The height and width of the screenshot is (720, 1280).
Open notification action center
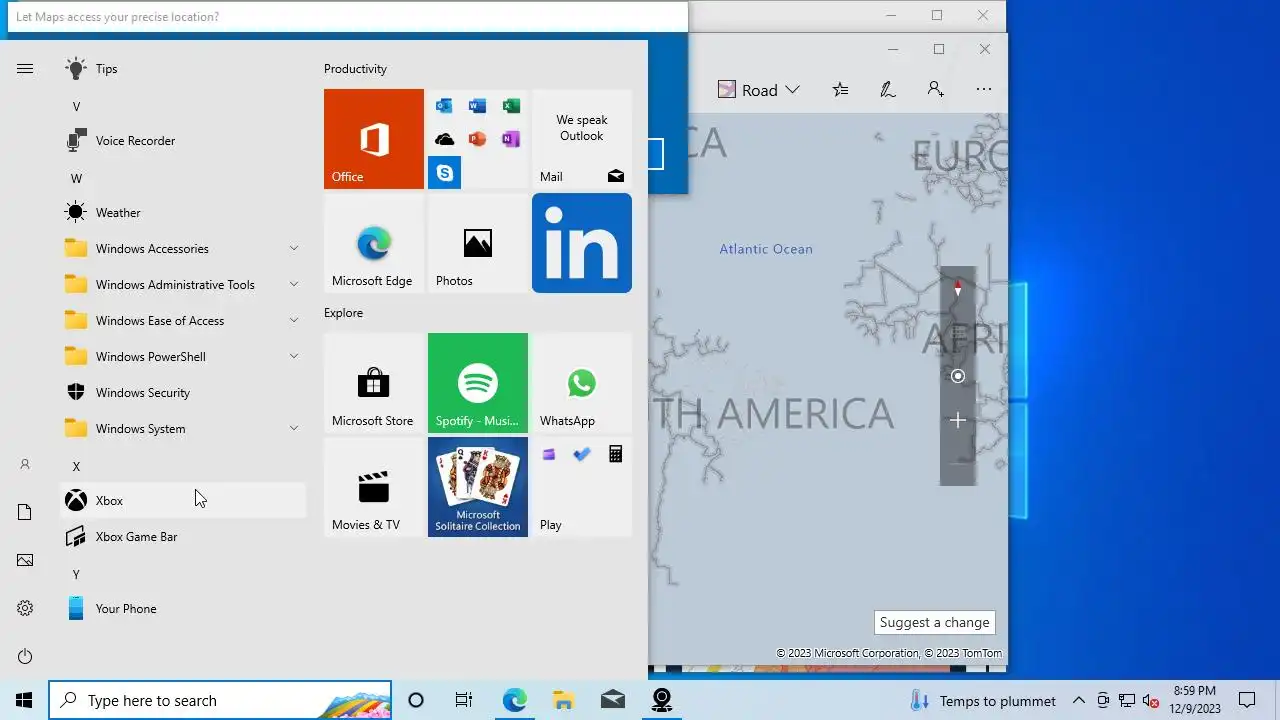tap(1247, 700)
